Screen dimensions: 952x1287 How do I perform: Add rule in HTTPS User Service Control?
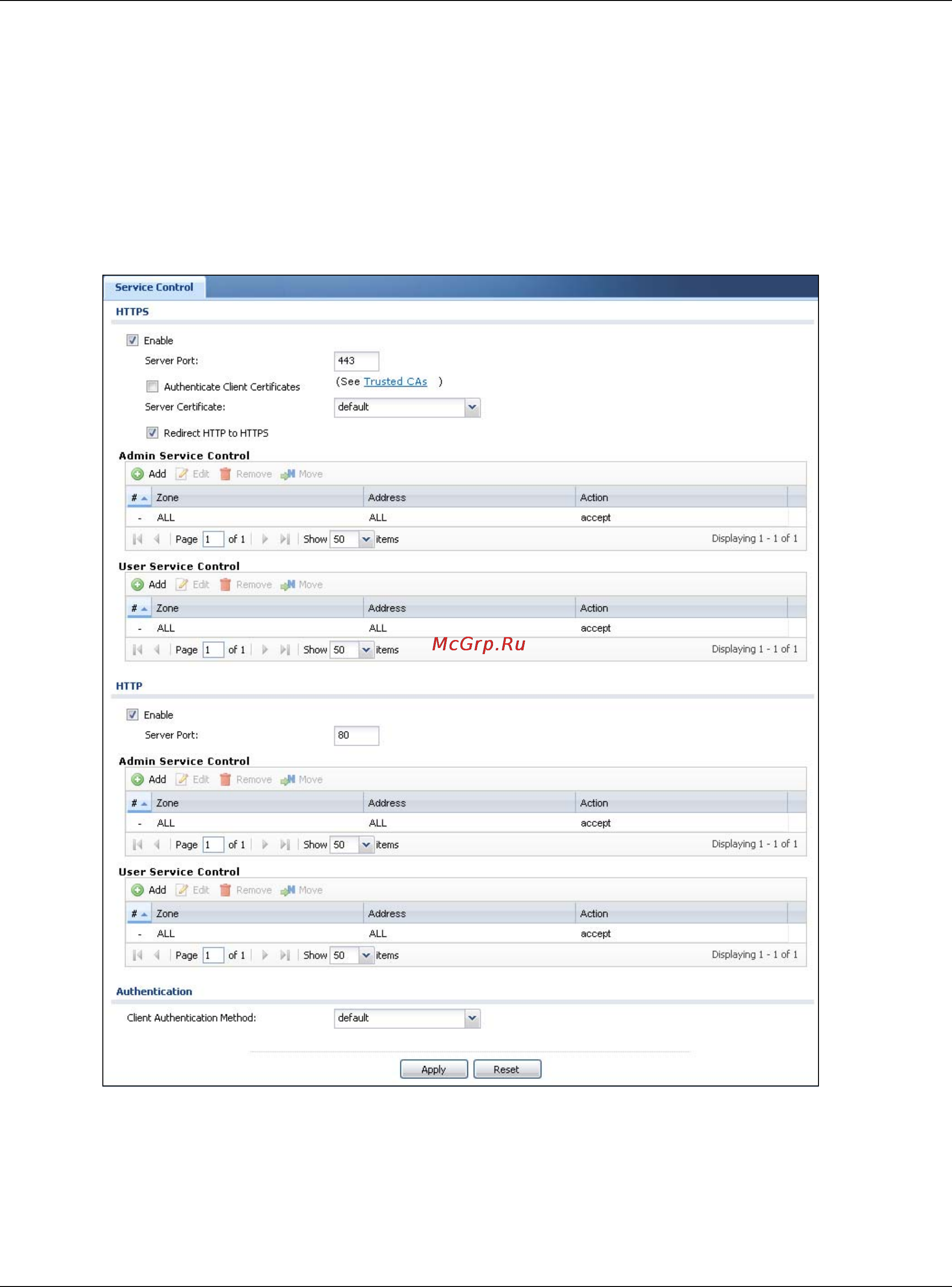[149, 584]
